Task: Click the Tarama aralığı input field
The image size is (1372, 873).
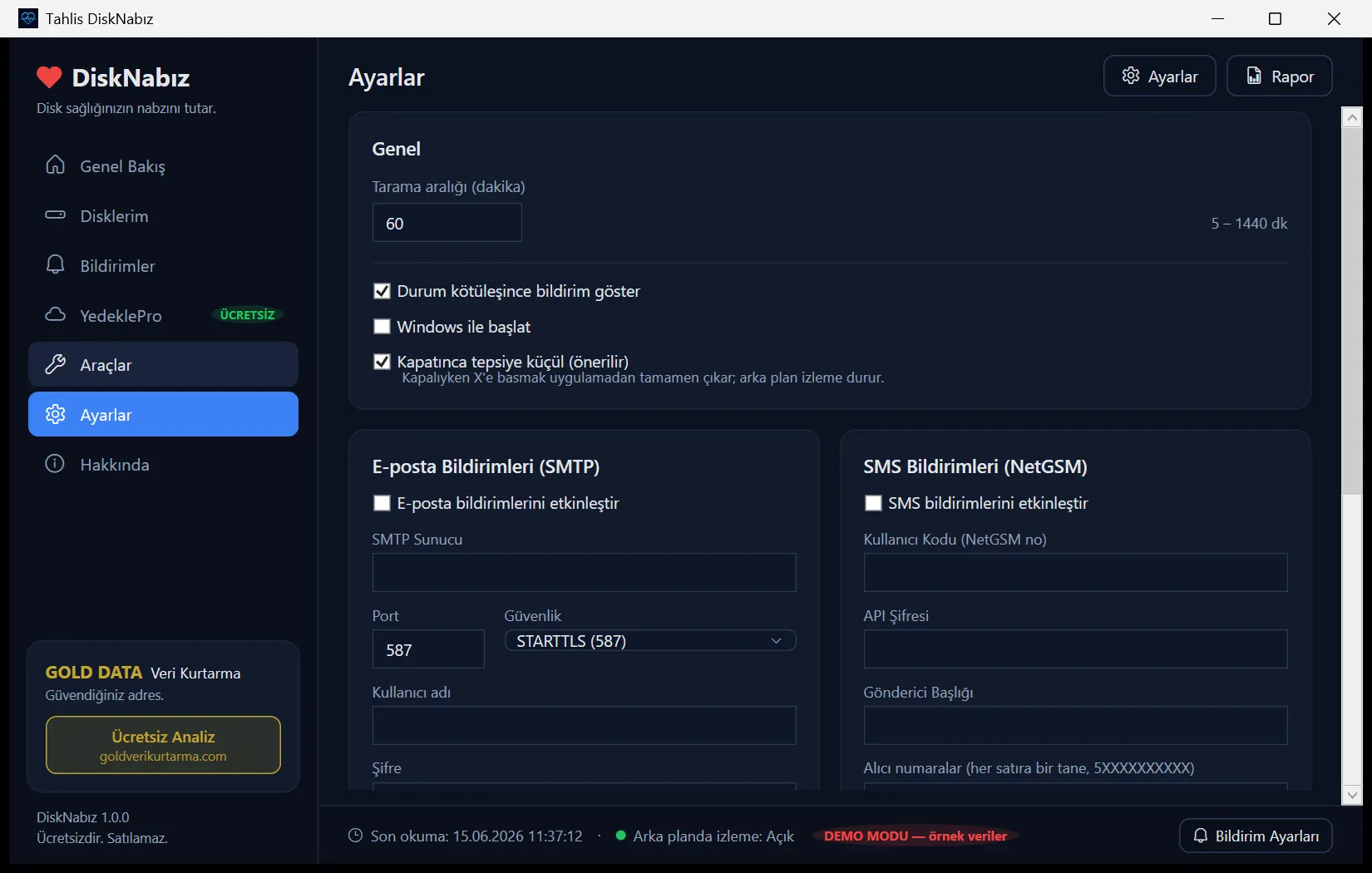Action: 447,223
